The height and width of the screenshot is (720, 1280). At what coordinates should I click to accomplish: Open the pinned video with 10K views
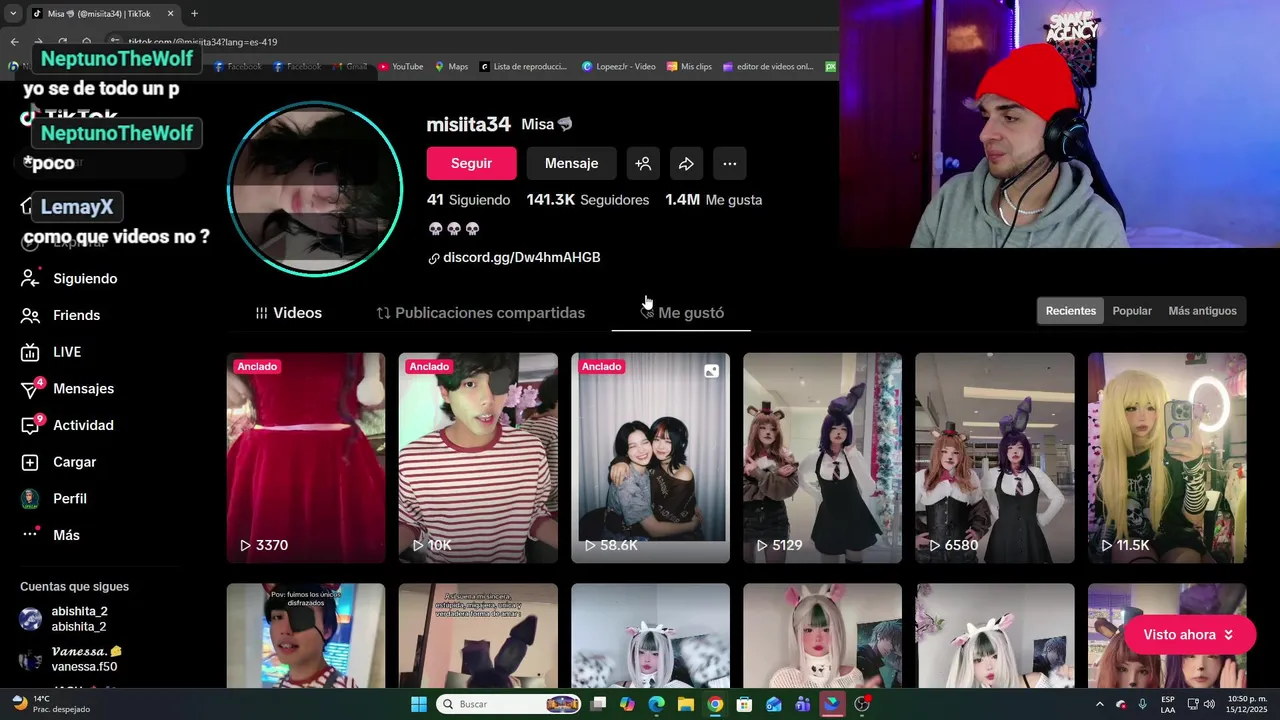(x=478, y=458)
